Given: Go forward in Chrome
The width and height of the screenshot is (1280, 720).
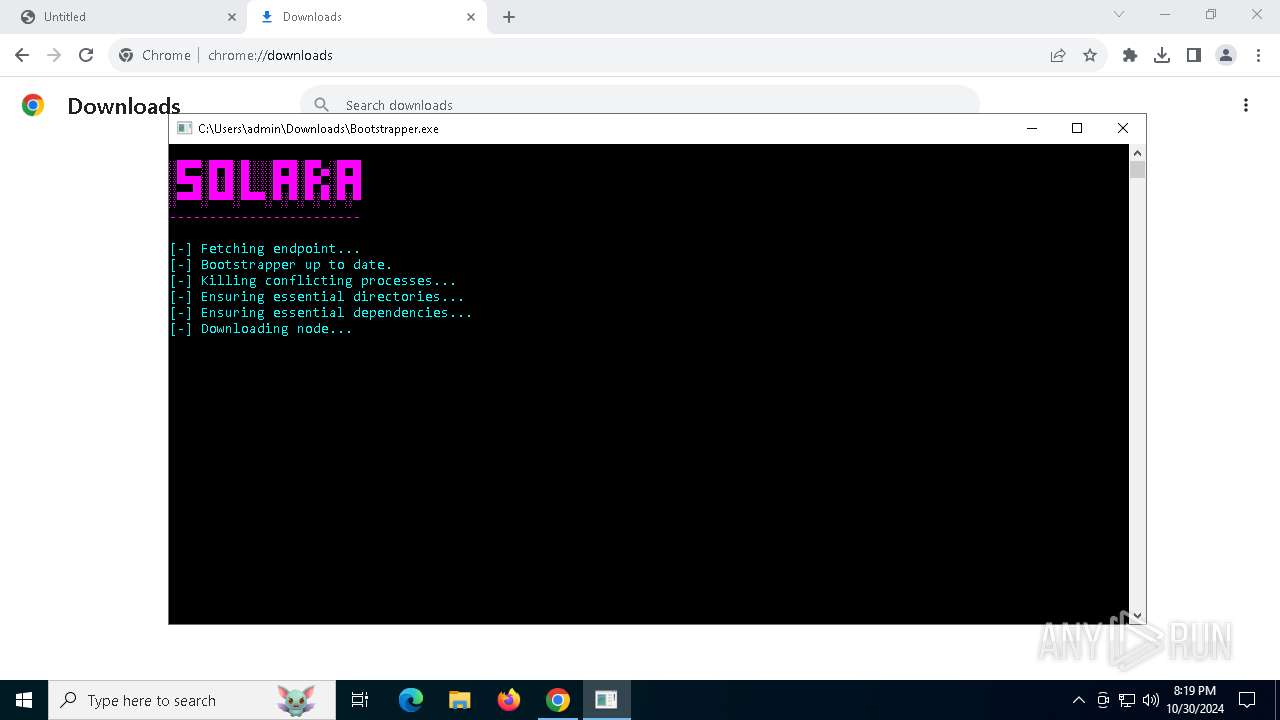Looking at the screenshot, I should [54, 55].
